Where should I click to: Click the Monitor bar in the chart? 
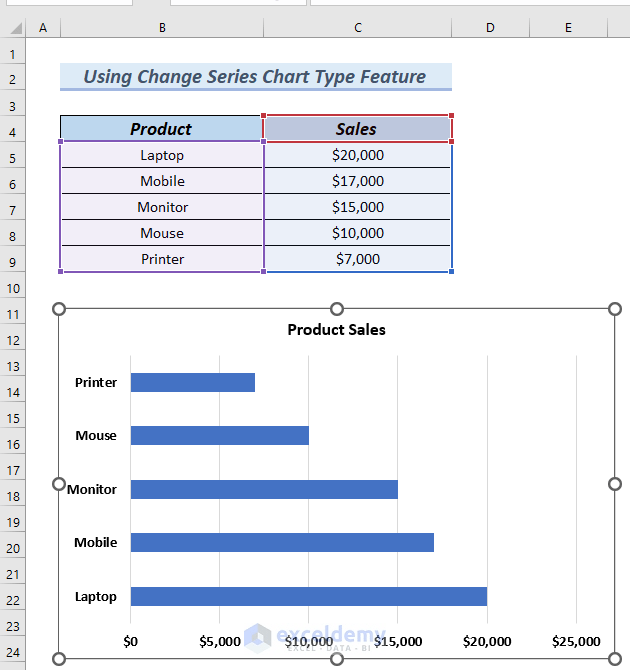[264, 489]
